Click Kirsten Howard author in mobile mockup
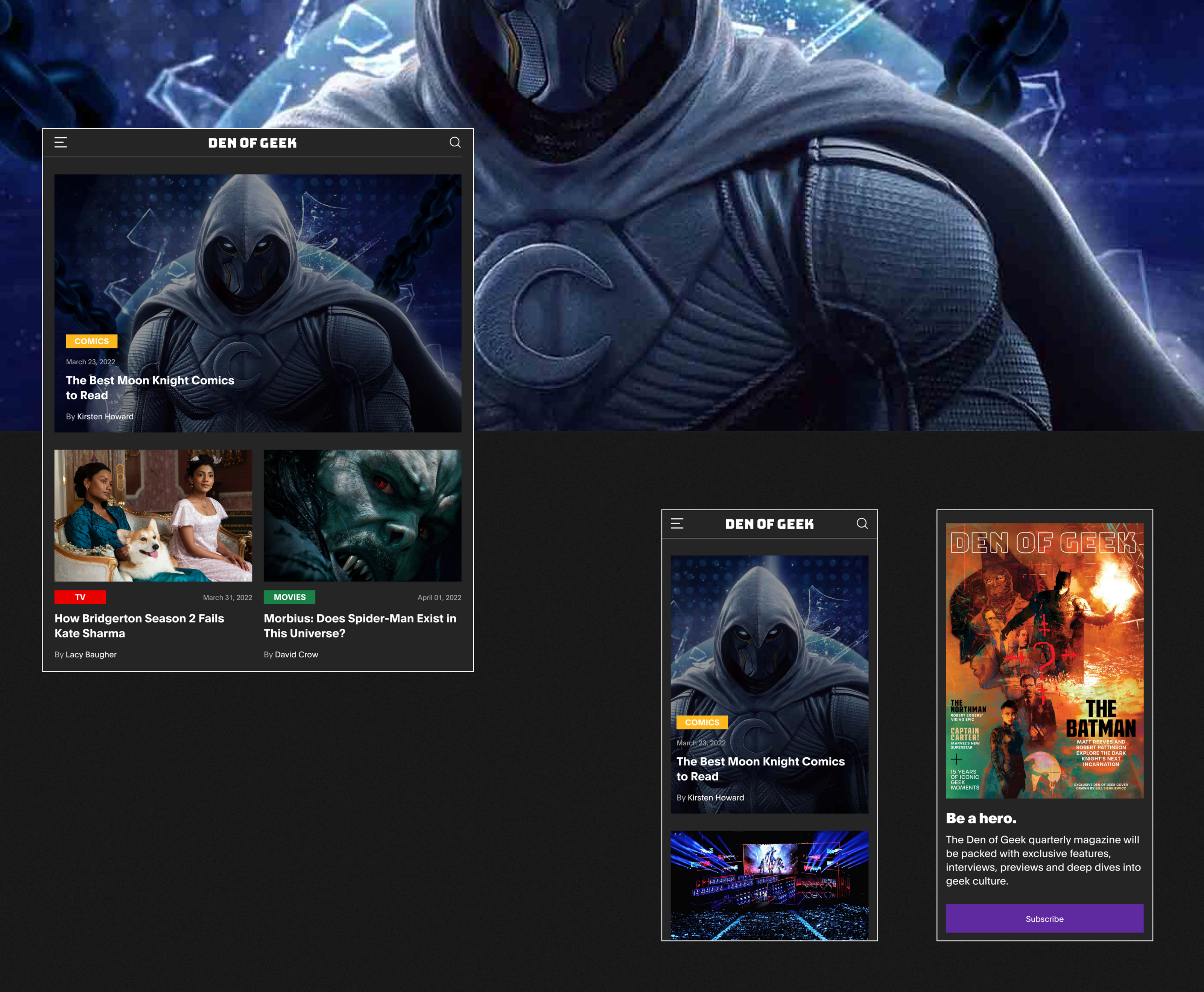The image size is (1204, 992). tap(715, 798)
